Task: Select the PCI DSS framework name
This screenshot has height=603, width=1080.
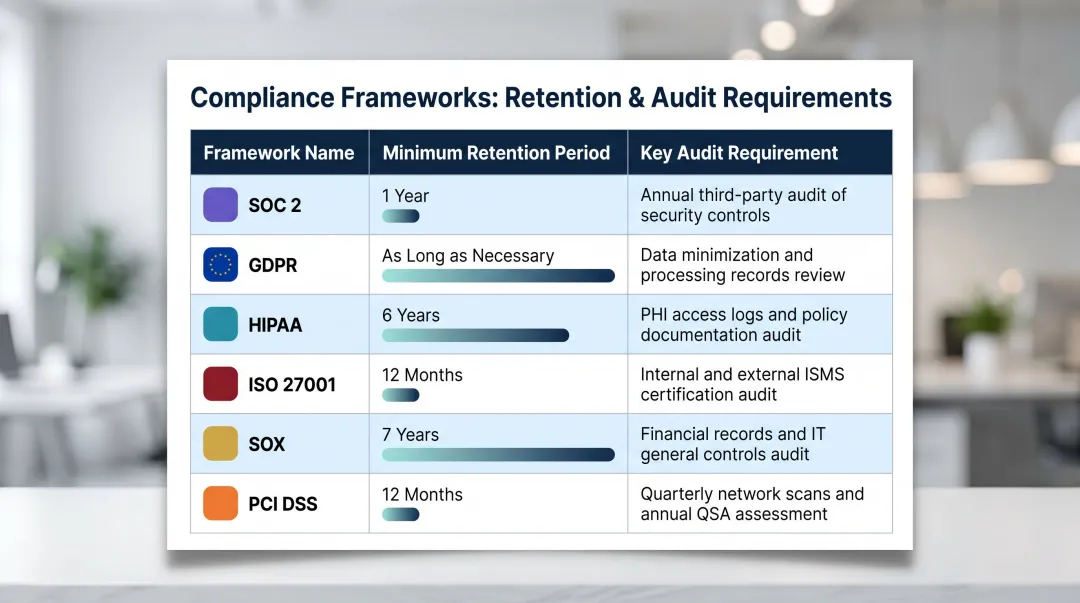Action: 283,504
